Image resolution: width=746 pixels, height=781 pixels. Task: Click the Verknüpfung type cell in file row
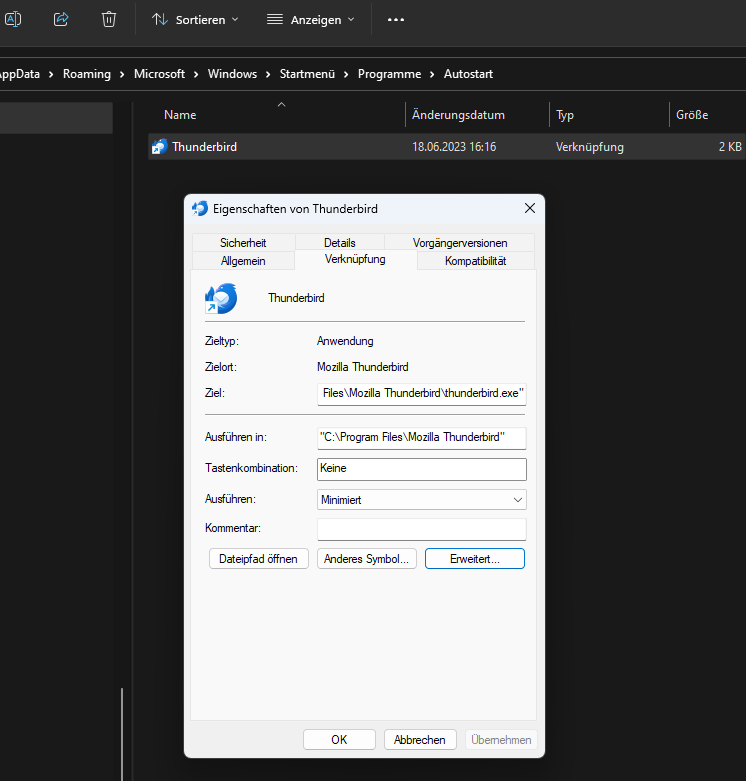[590, 147]
